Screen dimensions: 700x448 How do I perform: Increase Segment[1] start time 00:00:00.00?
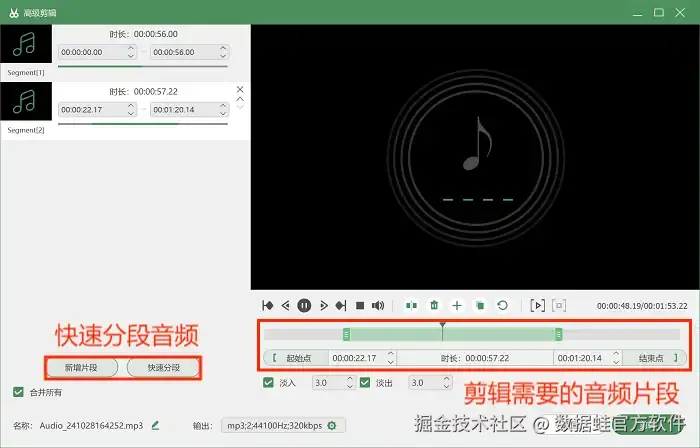(131, 48)
